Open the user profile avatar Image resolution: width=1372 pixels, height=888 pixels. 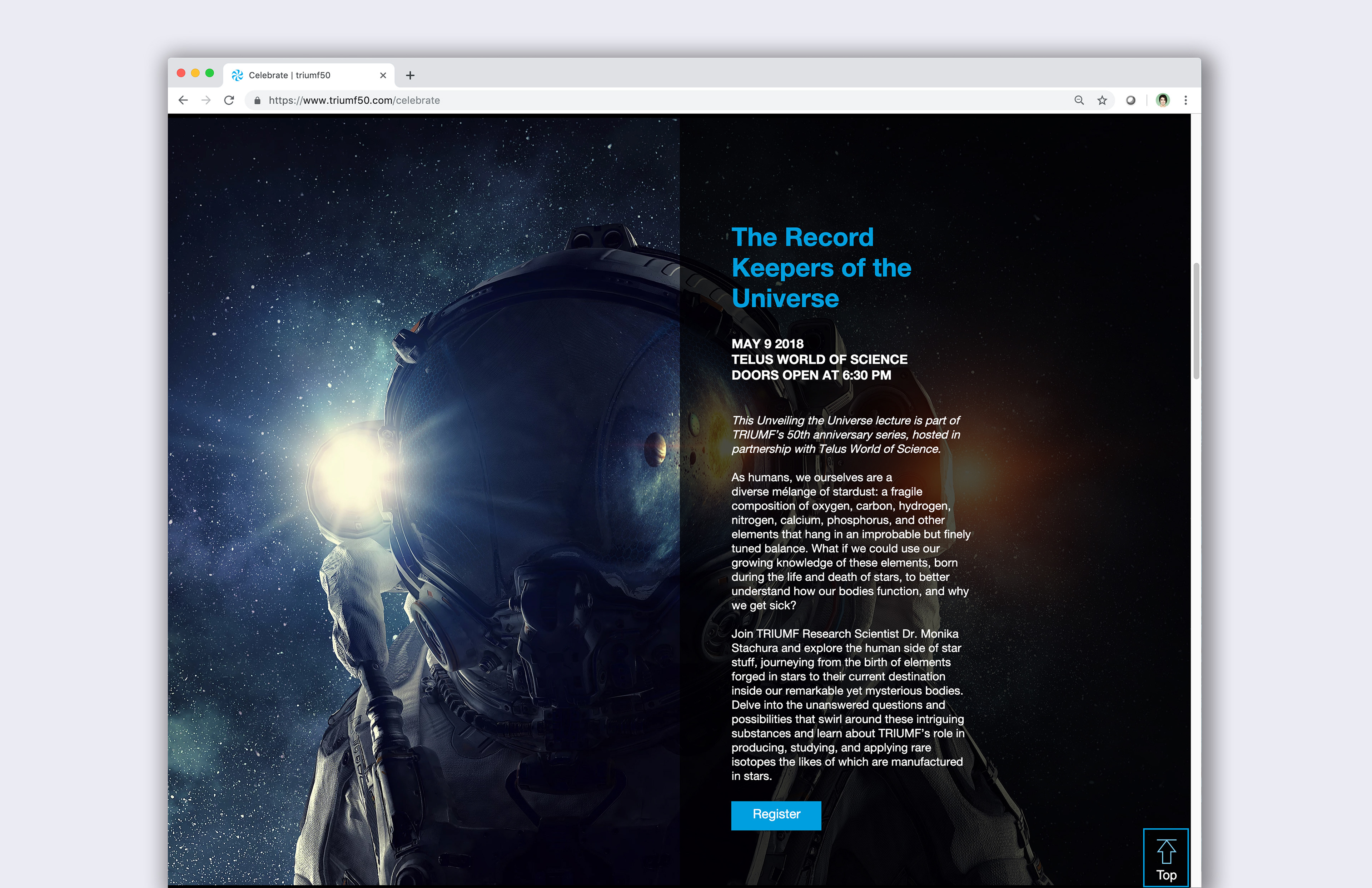pos(1163,100)
